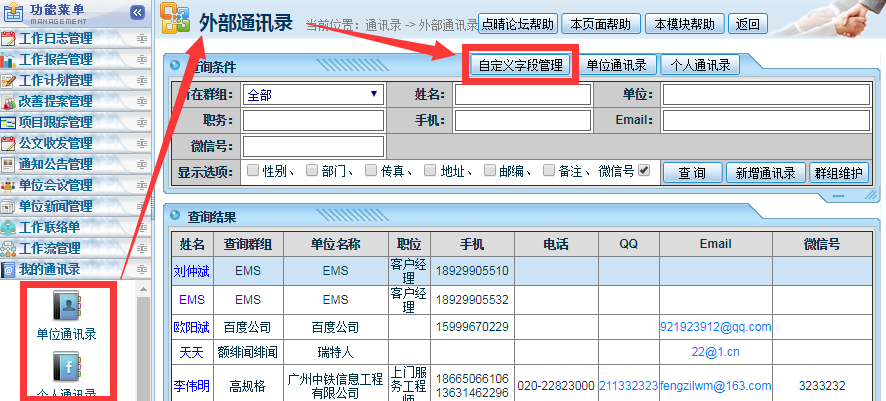
Task: Uncheck the 微信号 display option checkbox
Action: tap(644, 170)
